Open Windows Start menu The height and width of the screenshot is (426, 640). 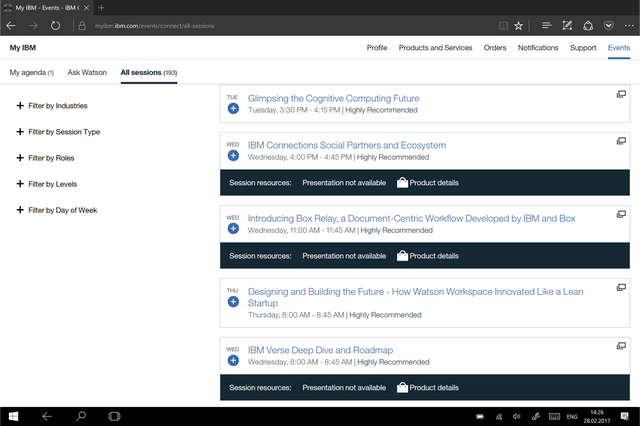point(15,415)
